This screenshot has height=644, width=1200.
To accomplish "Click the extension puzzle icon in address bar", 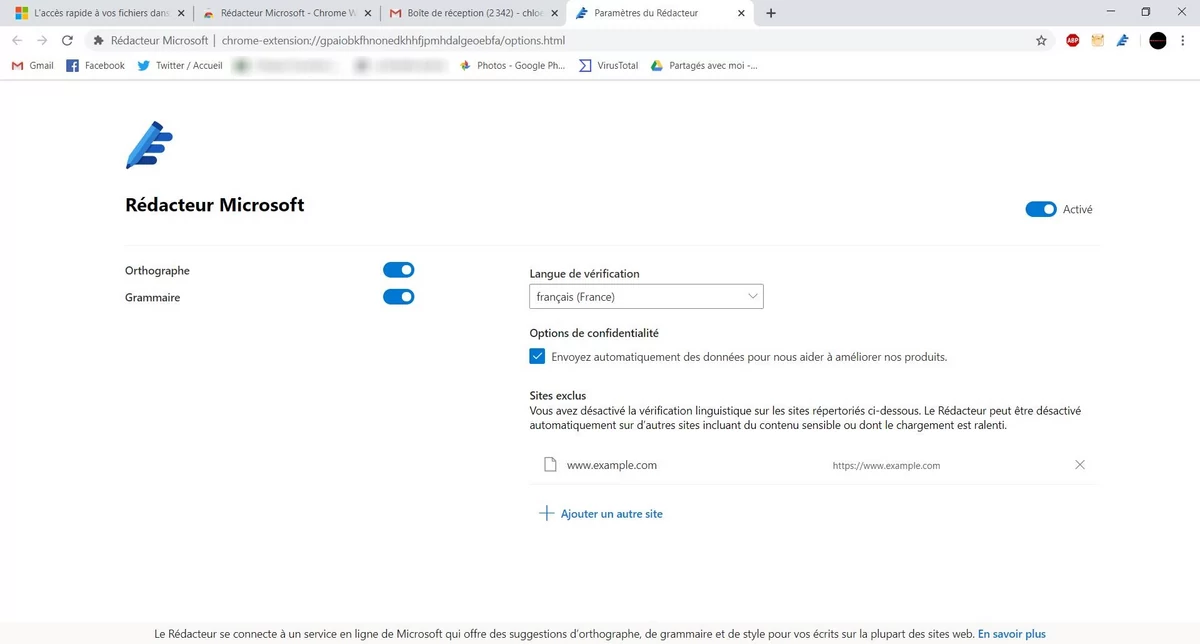I will click(x=98, y=41).
